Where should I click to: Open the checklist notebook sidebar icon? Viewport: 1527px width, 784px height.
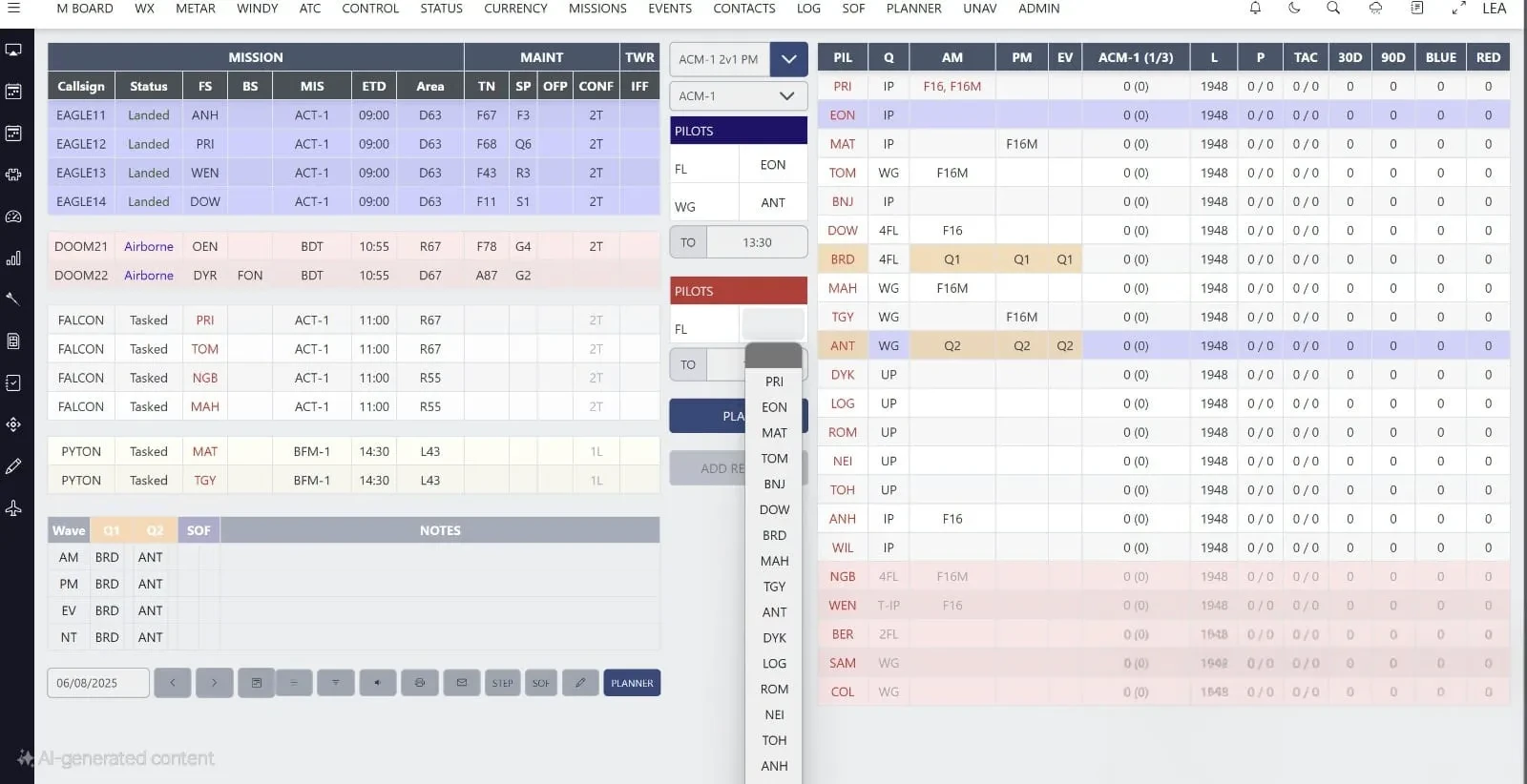(13, 382)
